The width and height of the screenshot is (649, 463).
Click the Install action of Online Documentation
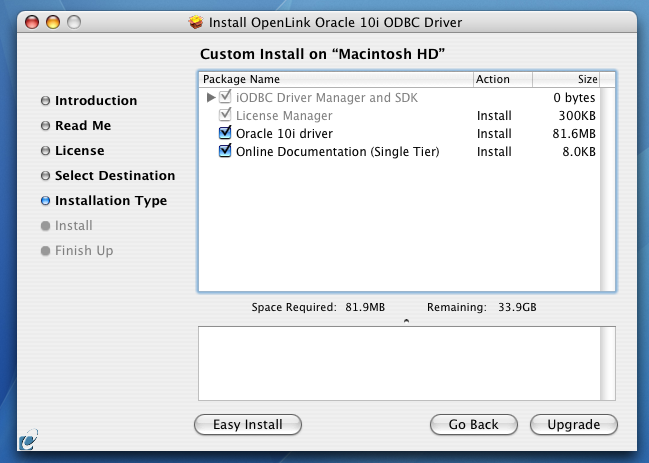(x=494, y=152)
